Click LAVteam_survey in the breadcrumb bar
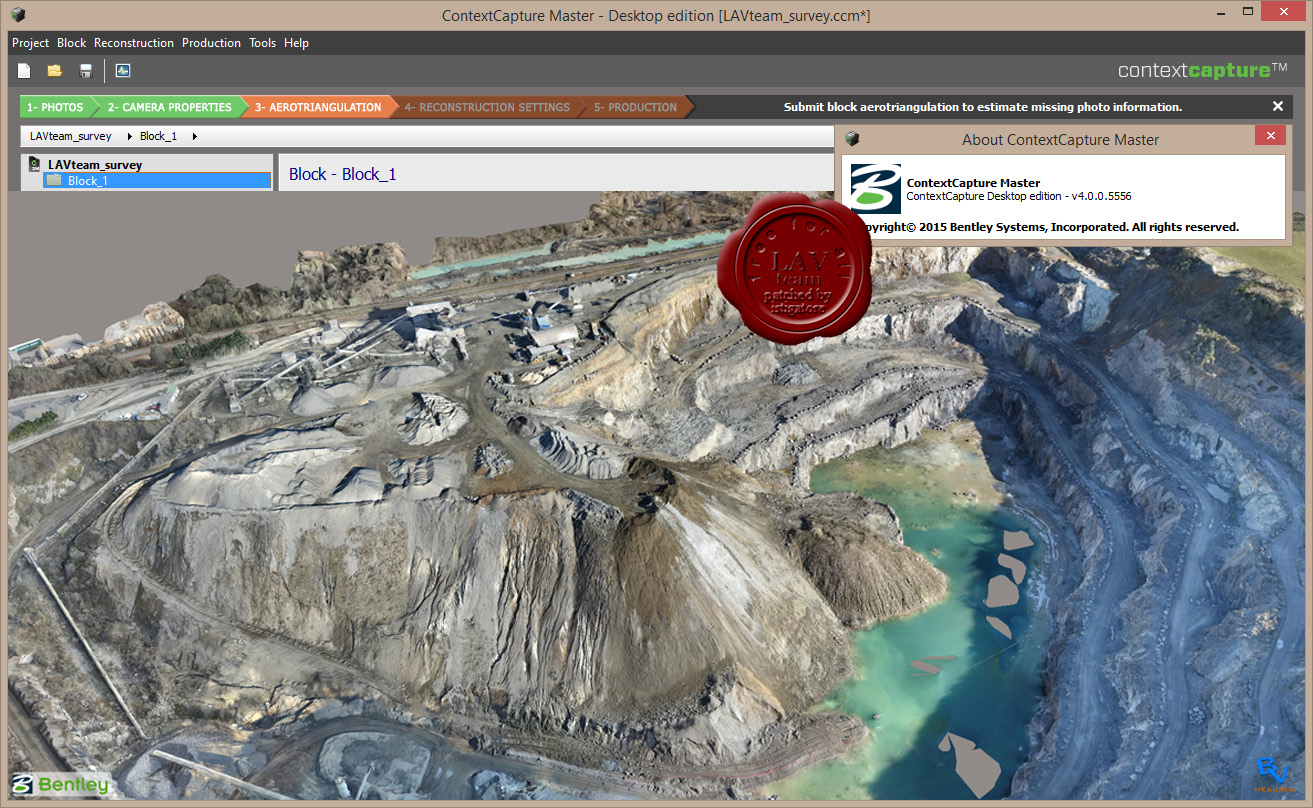The image size is (1313, 808). [71, 136]
